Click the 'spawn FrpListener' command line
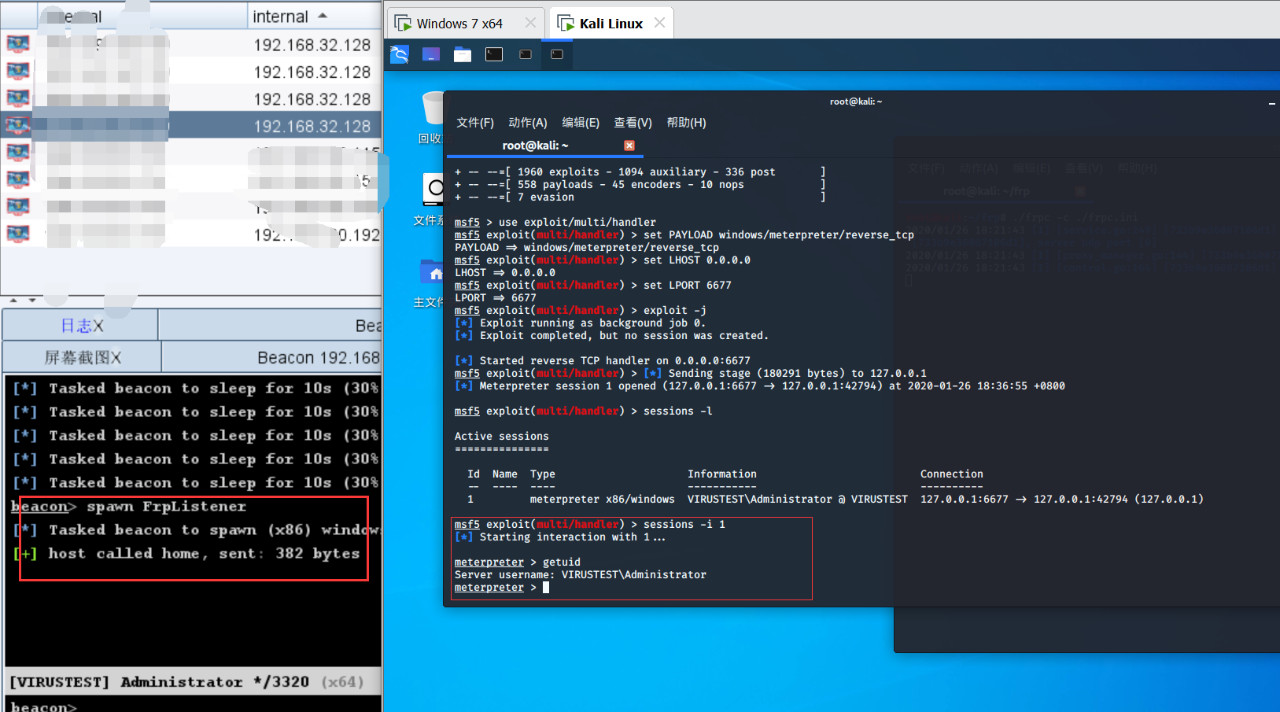 (x=129, y=506)
